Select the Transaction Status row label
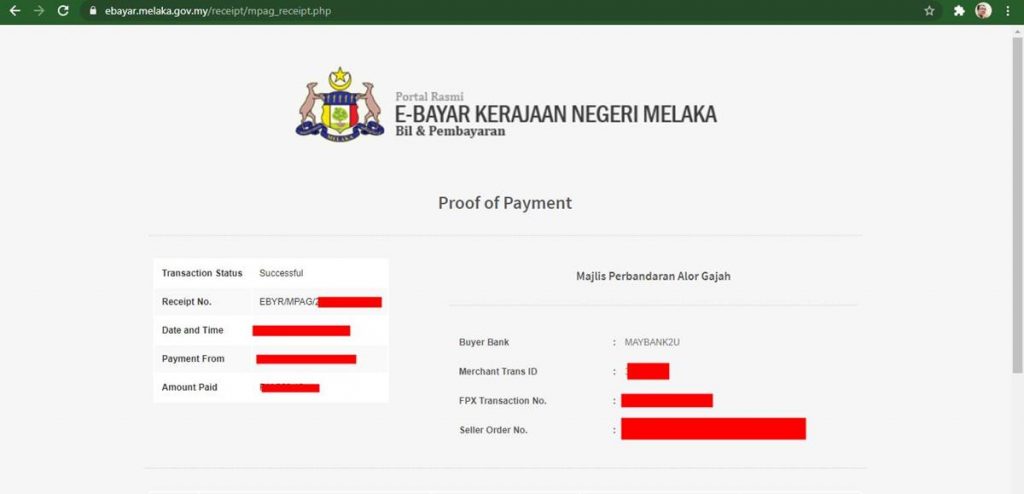This screenshot has height=494, width=1024. tap(202, 273)
